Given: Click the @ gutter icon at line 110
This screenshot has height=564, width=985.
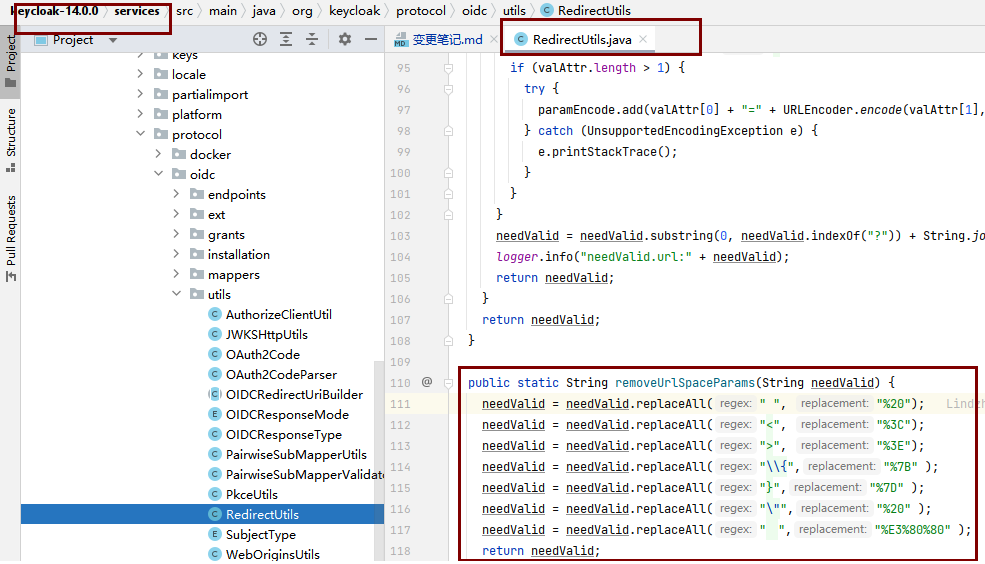Looking at the screenshot, I should click(427, 382).
